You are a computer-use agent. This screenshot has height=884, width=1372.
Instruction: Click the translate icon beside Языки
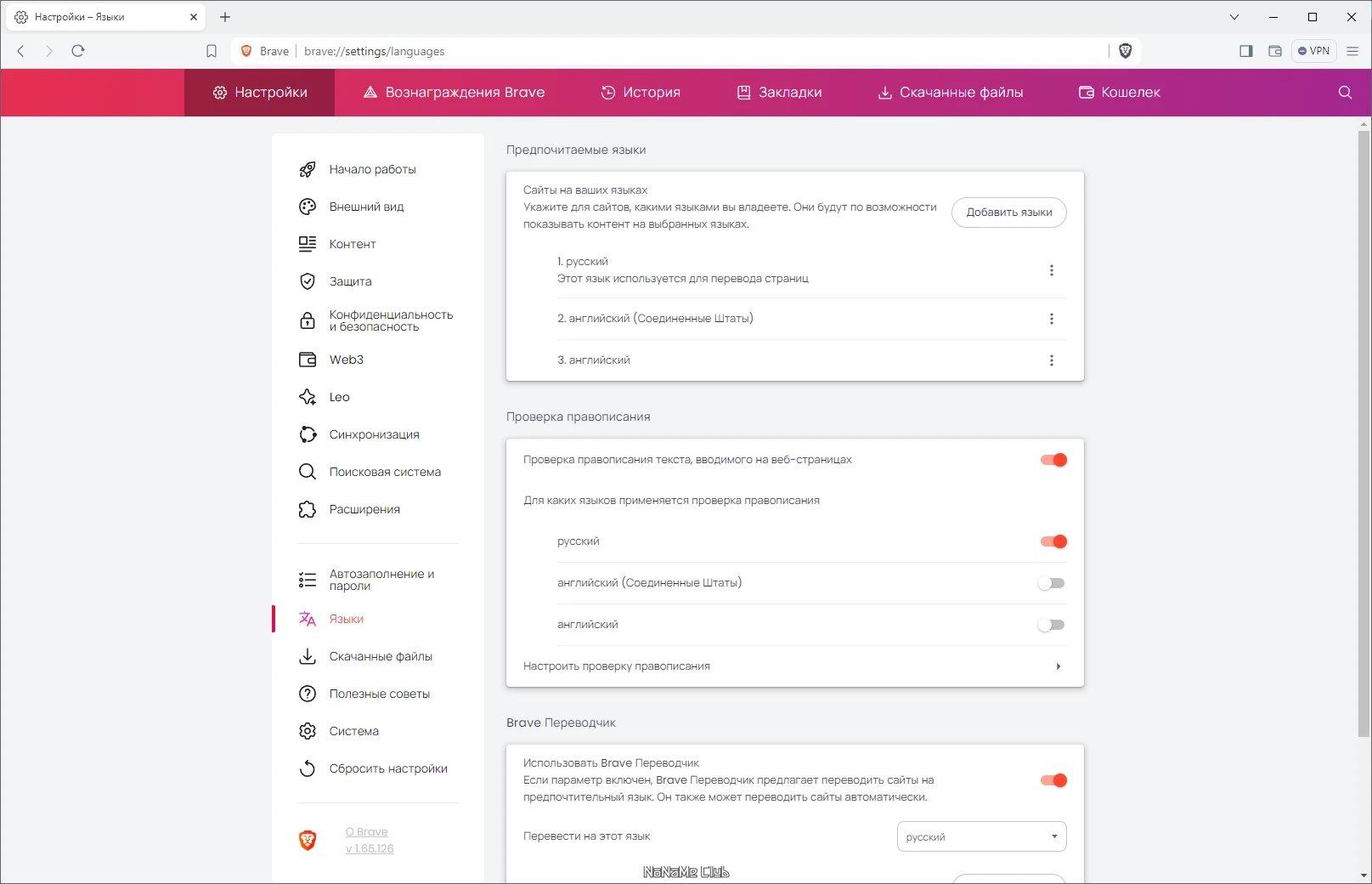(x=308, y=619)
